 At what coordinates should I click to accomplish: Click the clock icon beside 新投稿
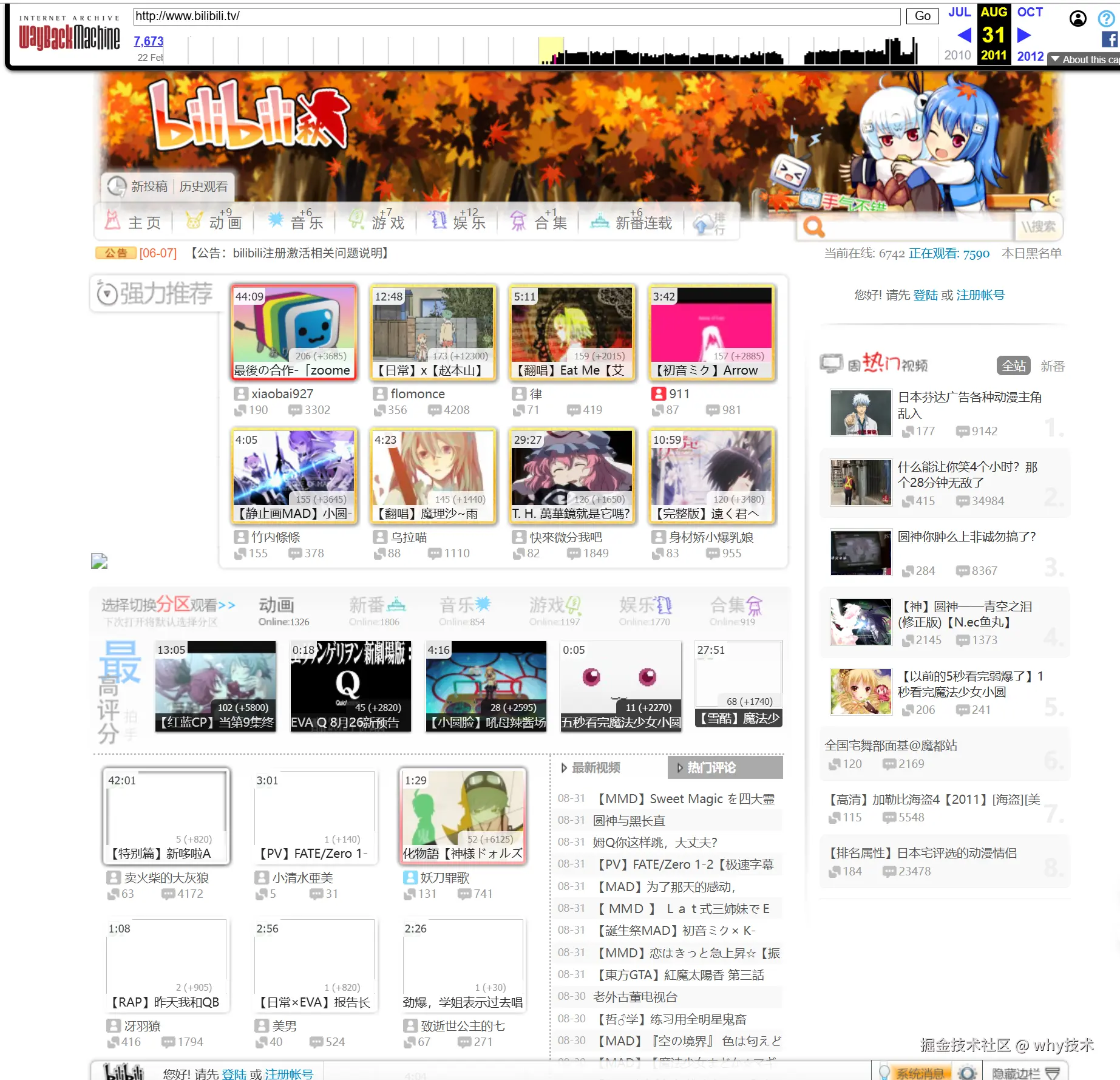tap(117, 186)
